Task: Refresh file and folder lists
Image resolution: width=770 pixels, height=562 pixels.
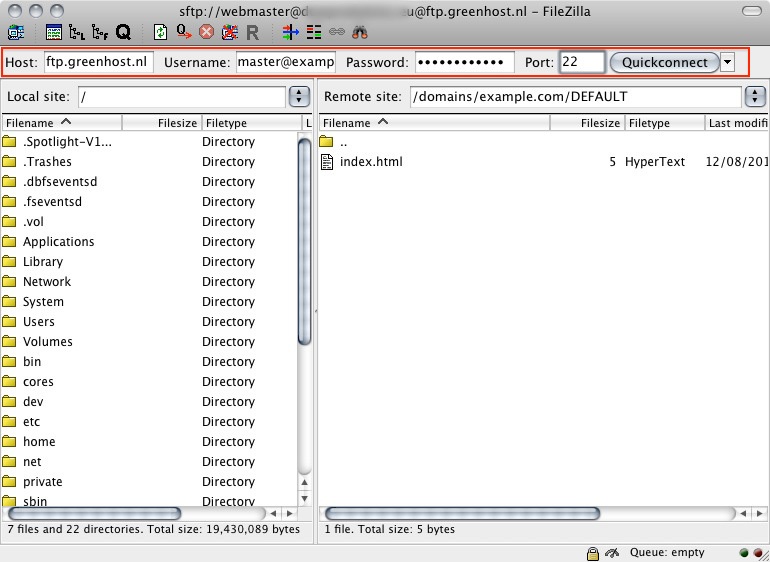Action: click(x=160, y=32)
